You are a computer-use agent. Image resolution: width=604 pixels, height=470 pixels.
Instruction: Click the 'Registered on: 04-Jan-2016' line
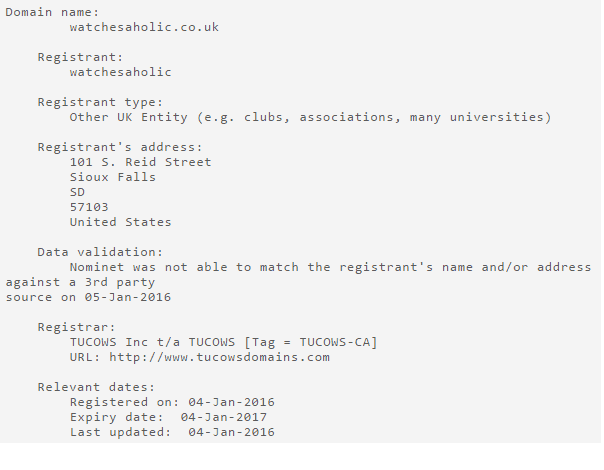tap(172, 402)
